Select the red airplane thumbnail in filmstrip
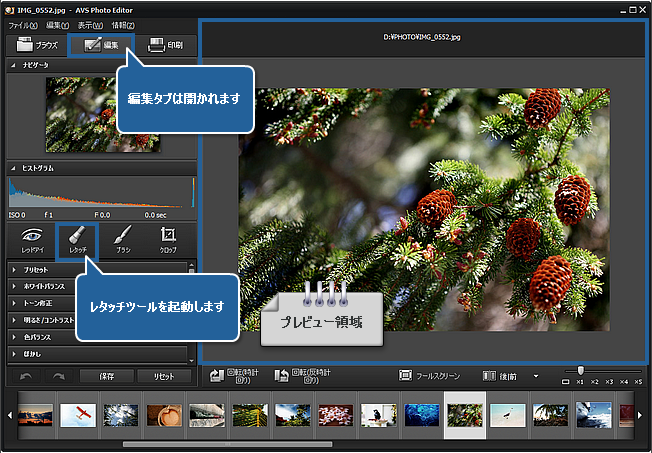 click(79, 414)
